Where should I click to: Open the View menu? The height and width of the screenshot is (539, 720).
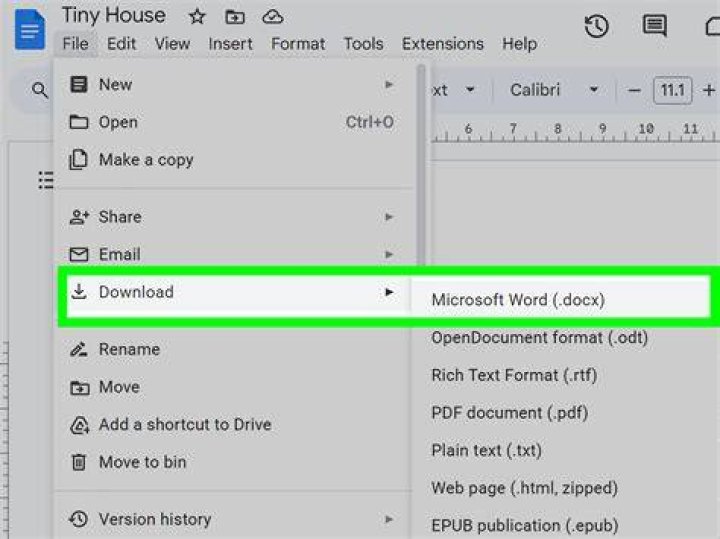pos(172,44)
